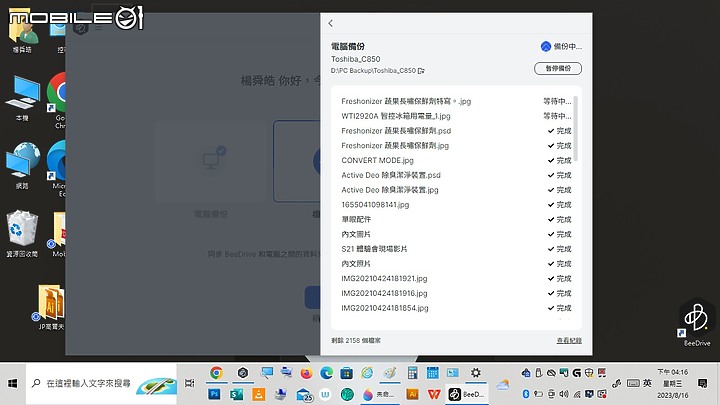Screen dimensions: 720x405
Task: Select the row Active Deo 除臭潔淨裝置.psd
Action: [x=456, y=175]
